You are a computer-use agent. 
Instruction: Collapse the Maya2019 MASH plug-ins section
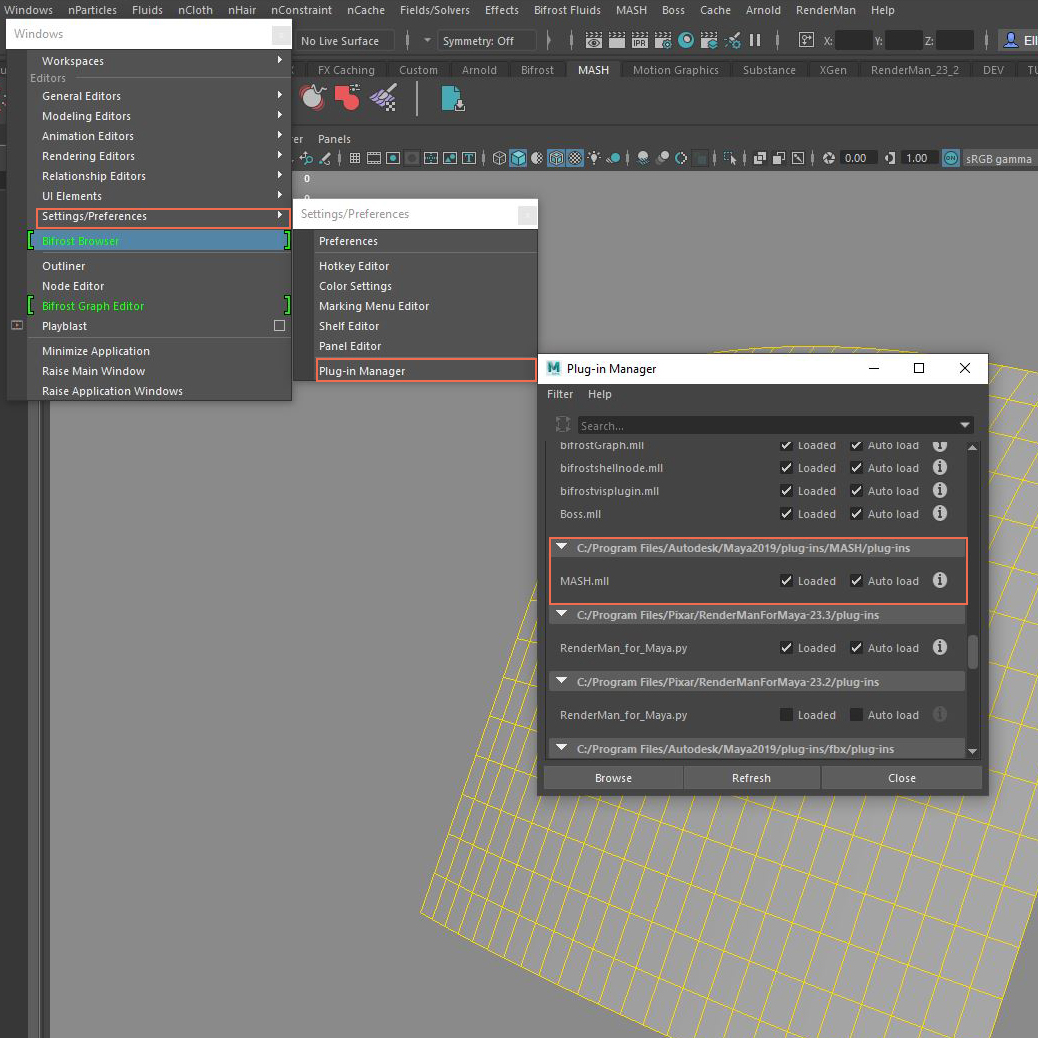click(x=562, y=547)
